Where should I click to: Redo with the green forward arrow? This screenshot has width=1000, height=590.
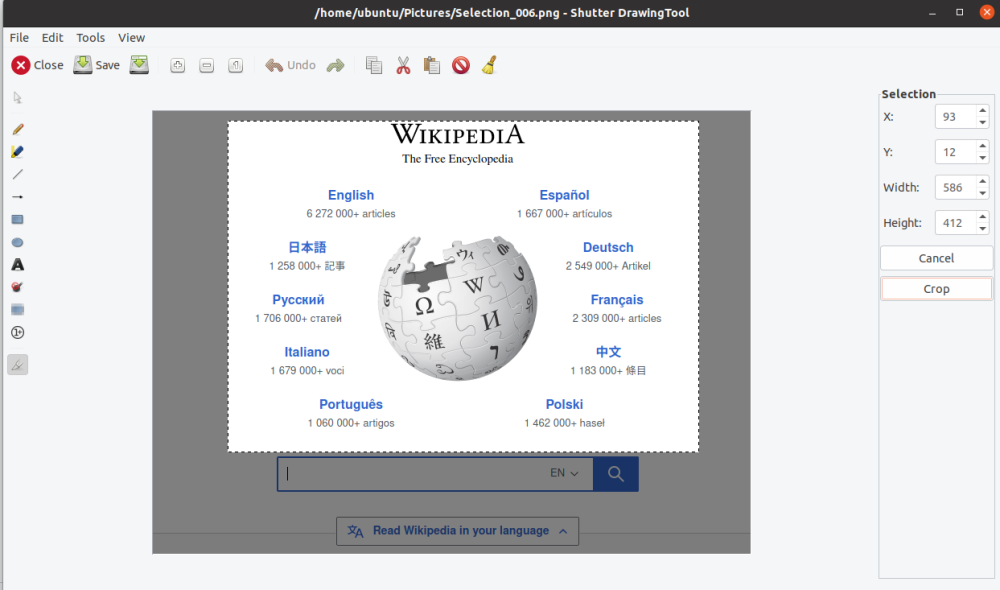(x=335, y=65)
